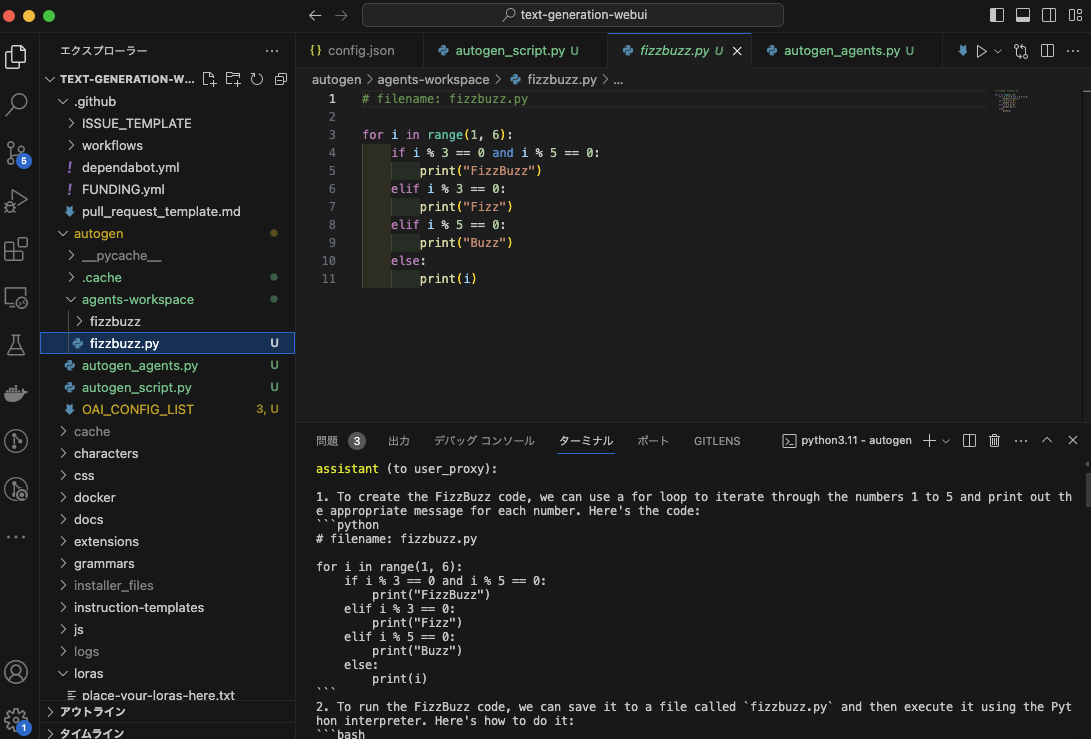Click the autogen breadcrumb segment
The width and height of the screenshot is (1091, 739).
pos(336,80)
